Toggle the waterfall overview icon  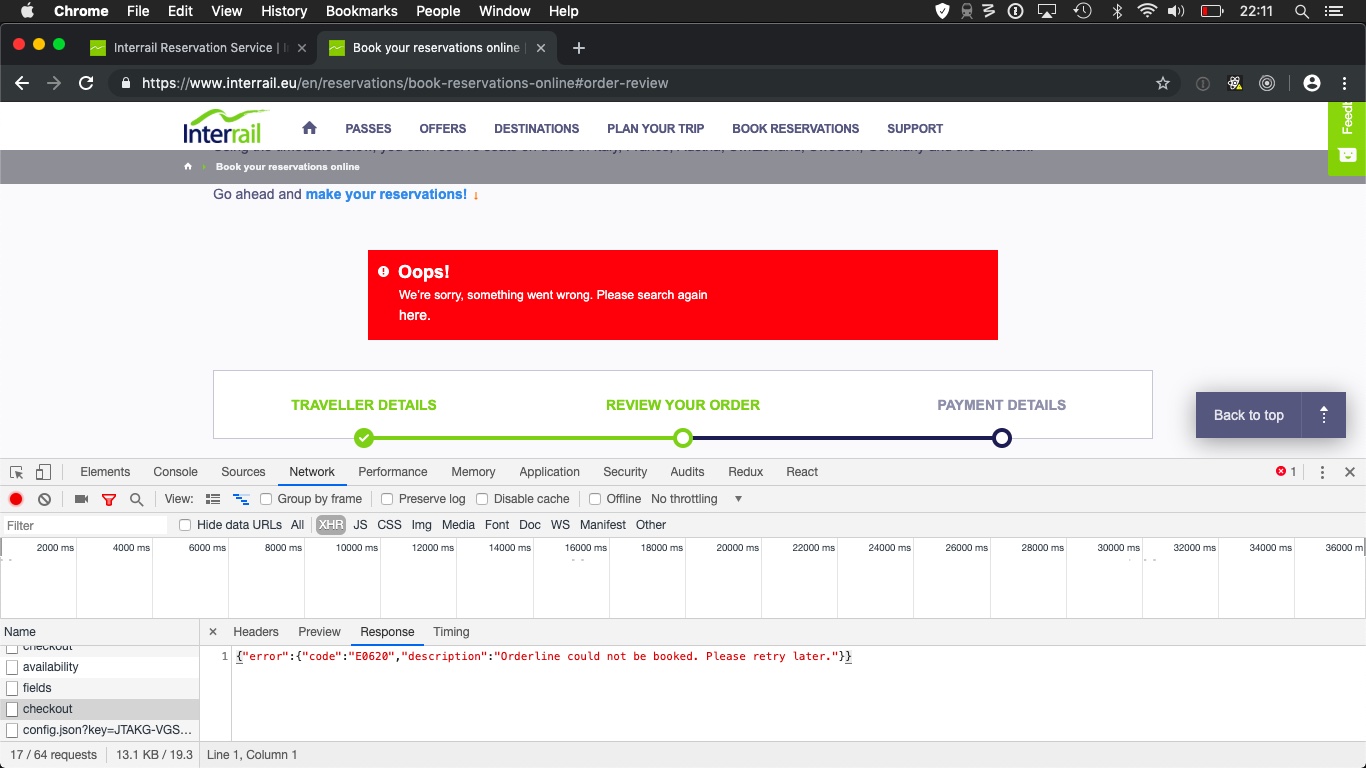[241, 499]
